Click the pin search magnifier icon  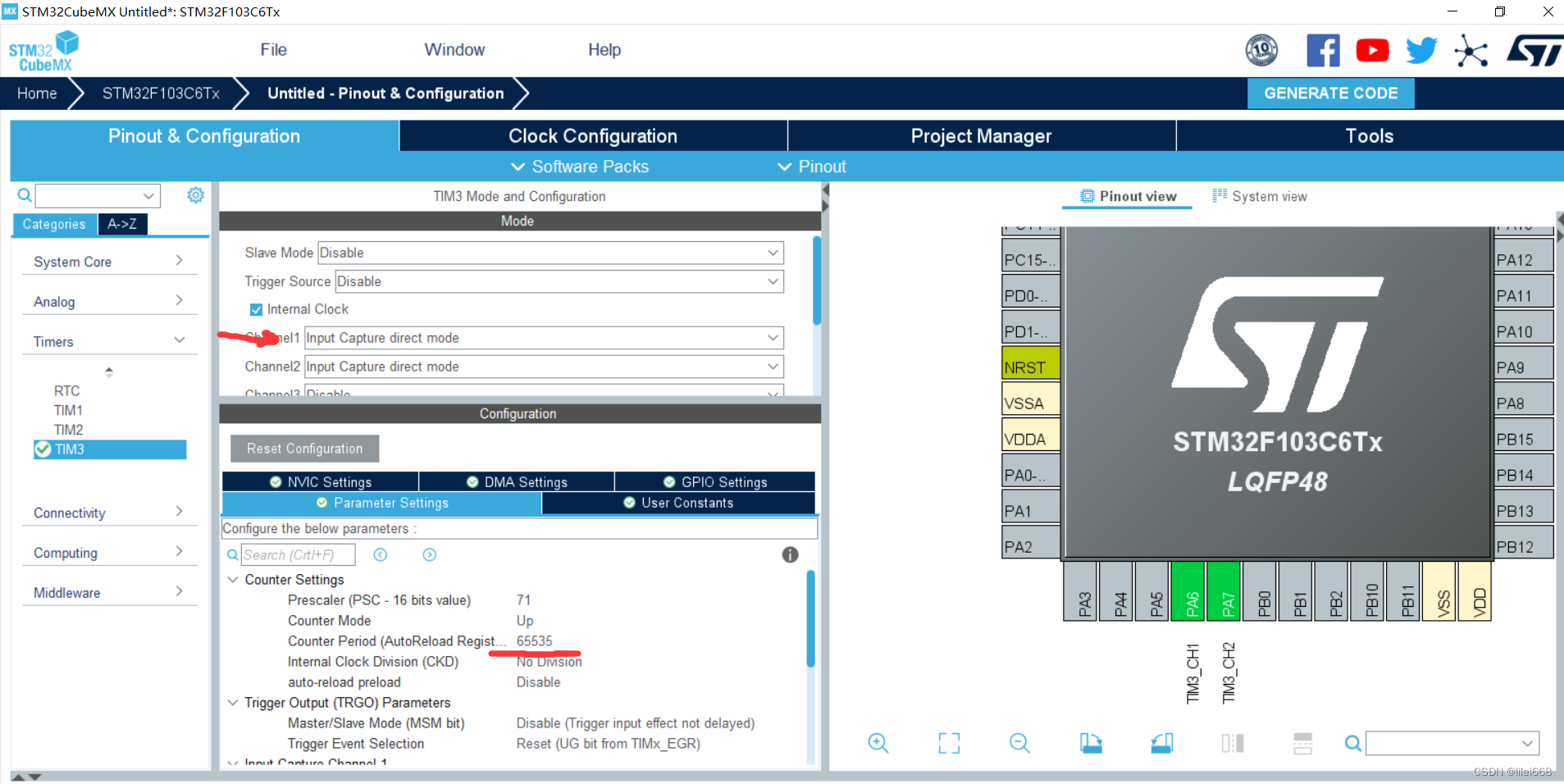[x=1353, y=744]
